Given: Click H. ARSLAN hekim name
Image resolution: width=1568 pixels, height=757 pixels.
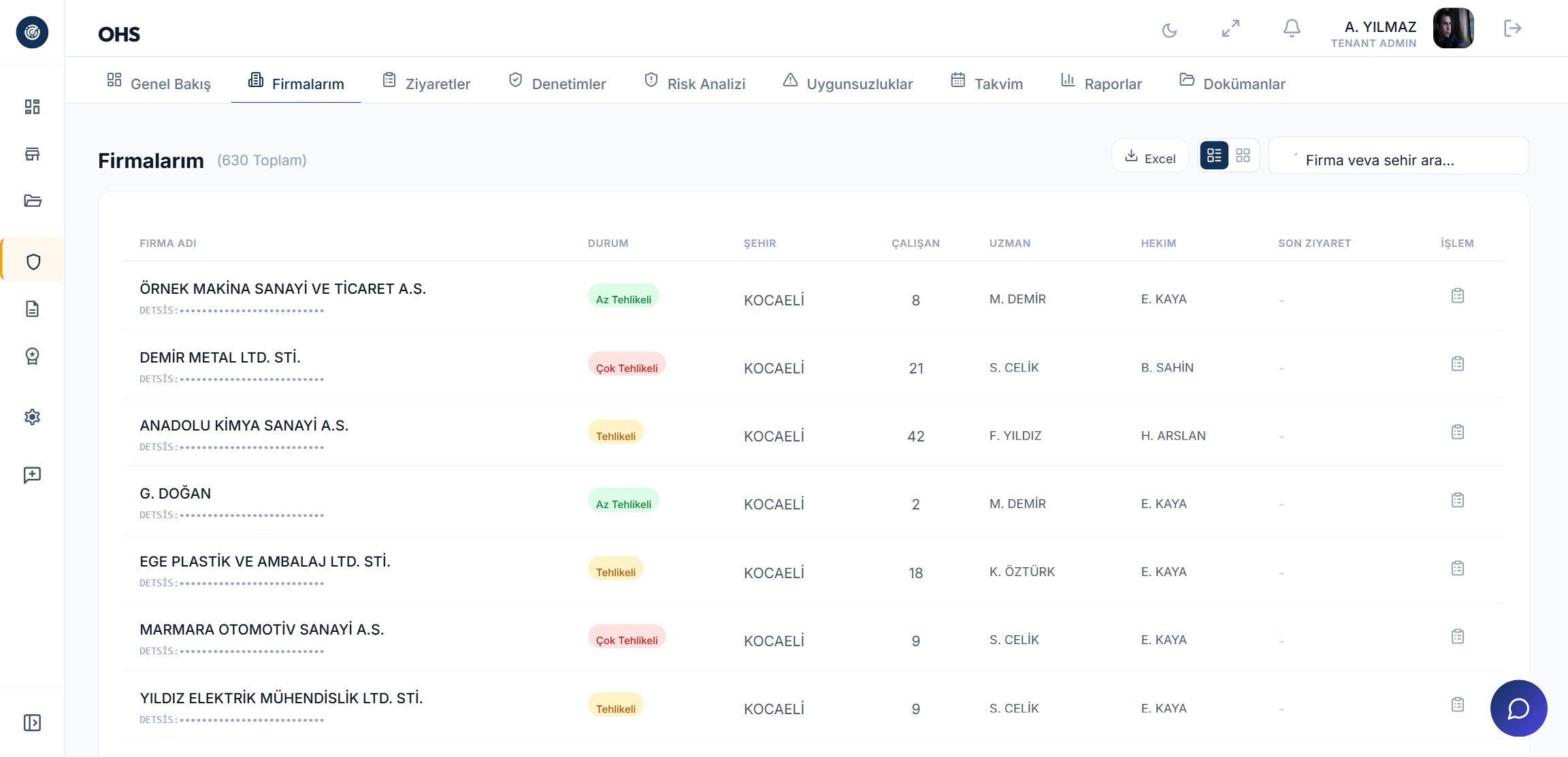Looking at the screenshot, I should [1173, 435].
